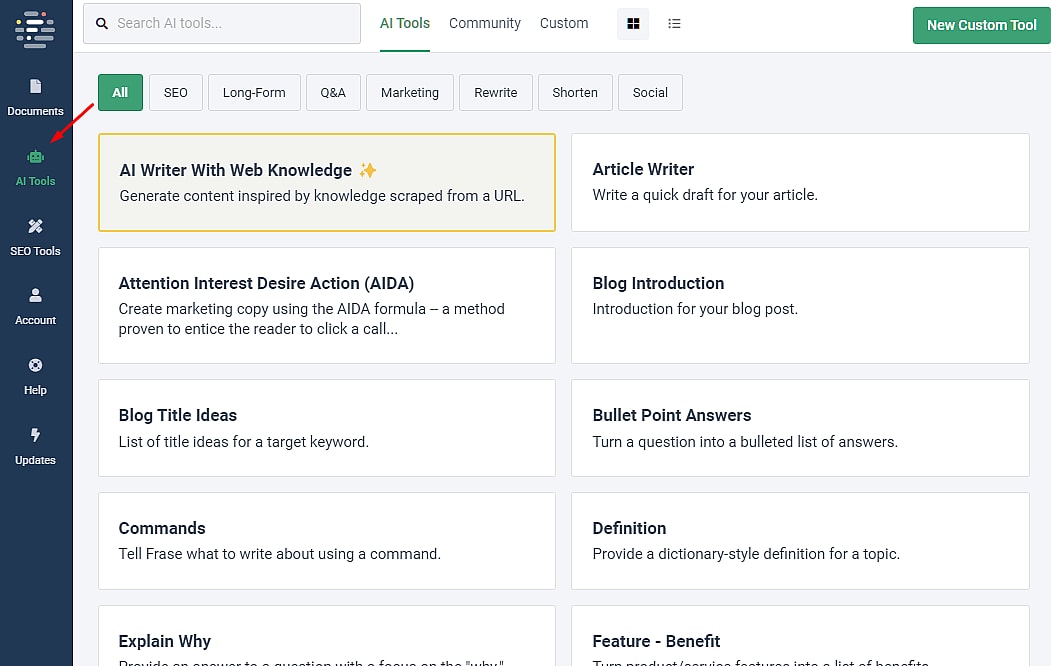Filter tools by Social category

(650, 92)
